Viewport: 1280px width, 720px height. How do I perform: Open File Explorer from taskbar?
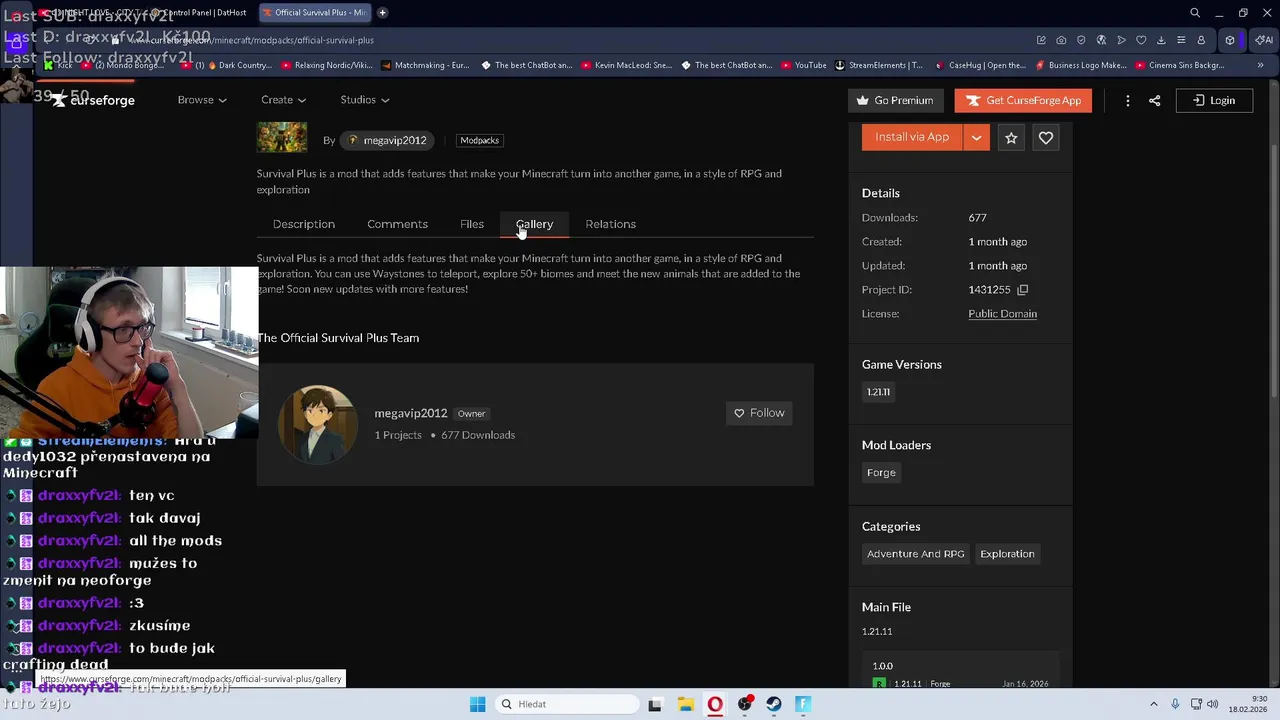coord(685,704)
